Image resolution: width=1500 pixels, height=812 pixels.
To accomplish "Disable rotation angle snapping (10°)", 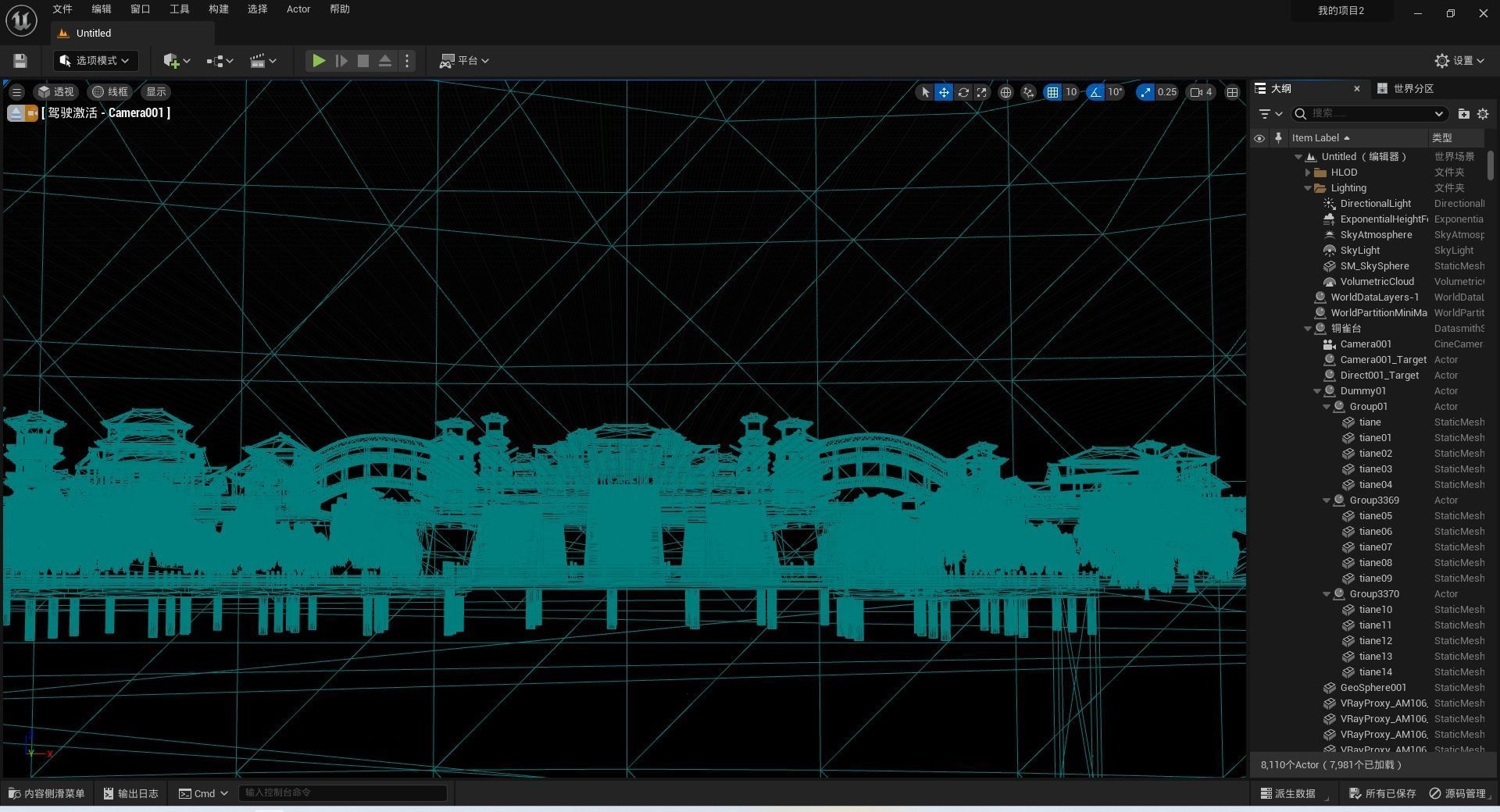I will [x=1096, y=92].
